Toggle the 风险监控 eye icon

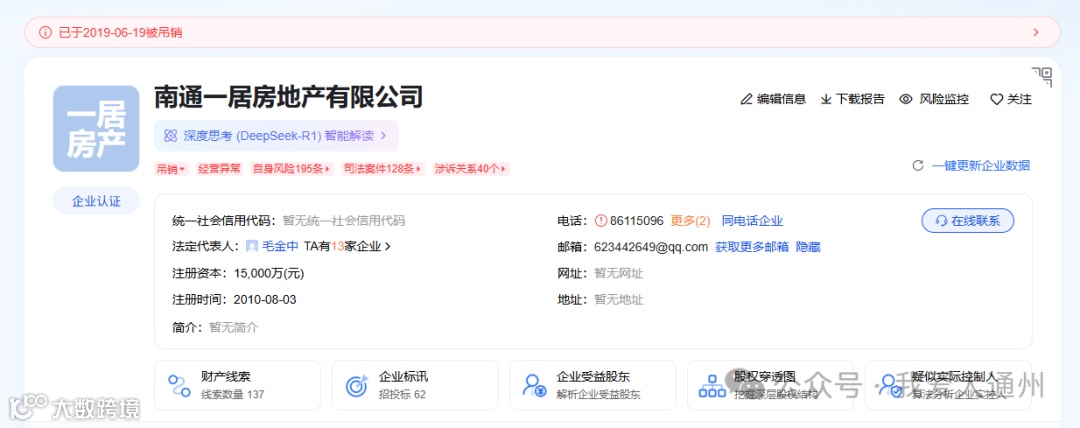coord(906,99)
